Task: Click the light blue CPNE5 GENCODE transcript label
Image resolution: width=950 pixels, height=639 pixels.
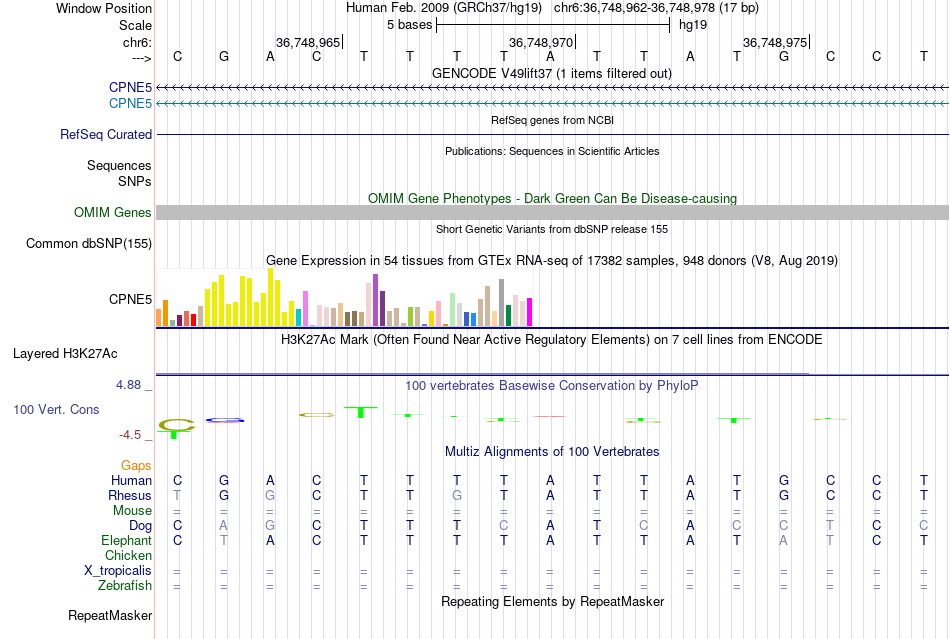Action: [x=130, y=104]
